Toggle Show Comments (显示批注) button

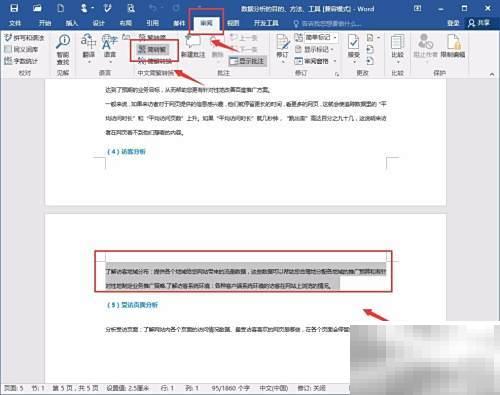248,61
